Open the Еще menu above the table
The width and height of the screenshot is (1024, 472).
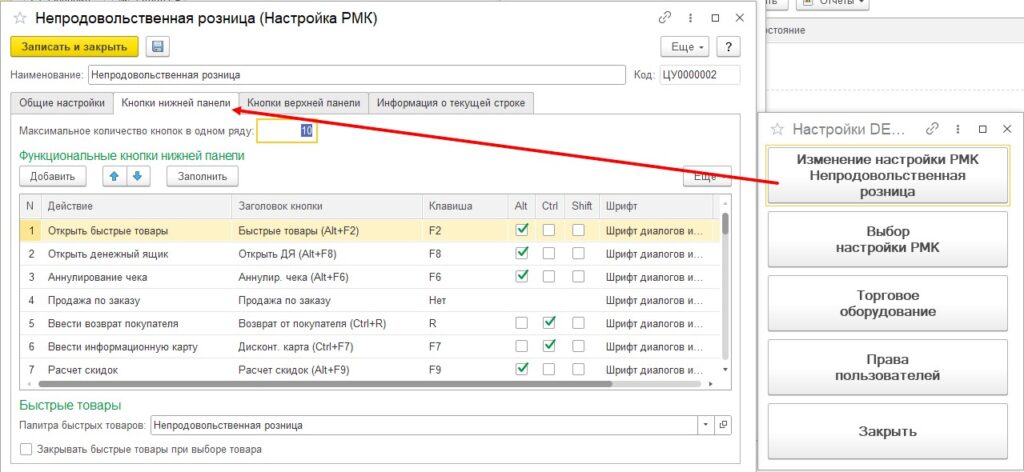click(x=706, y=176)
